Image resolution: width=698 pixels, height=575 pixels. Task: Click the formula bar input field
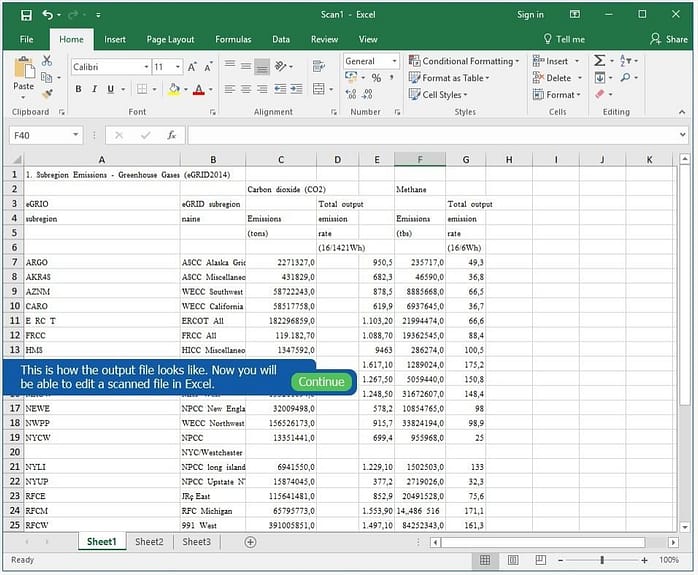point(430,135)
